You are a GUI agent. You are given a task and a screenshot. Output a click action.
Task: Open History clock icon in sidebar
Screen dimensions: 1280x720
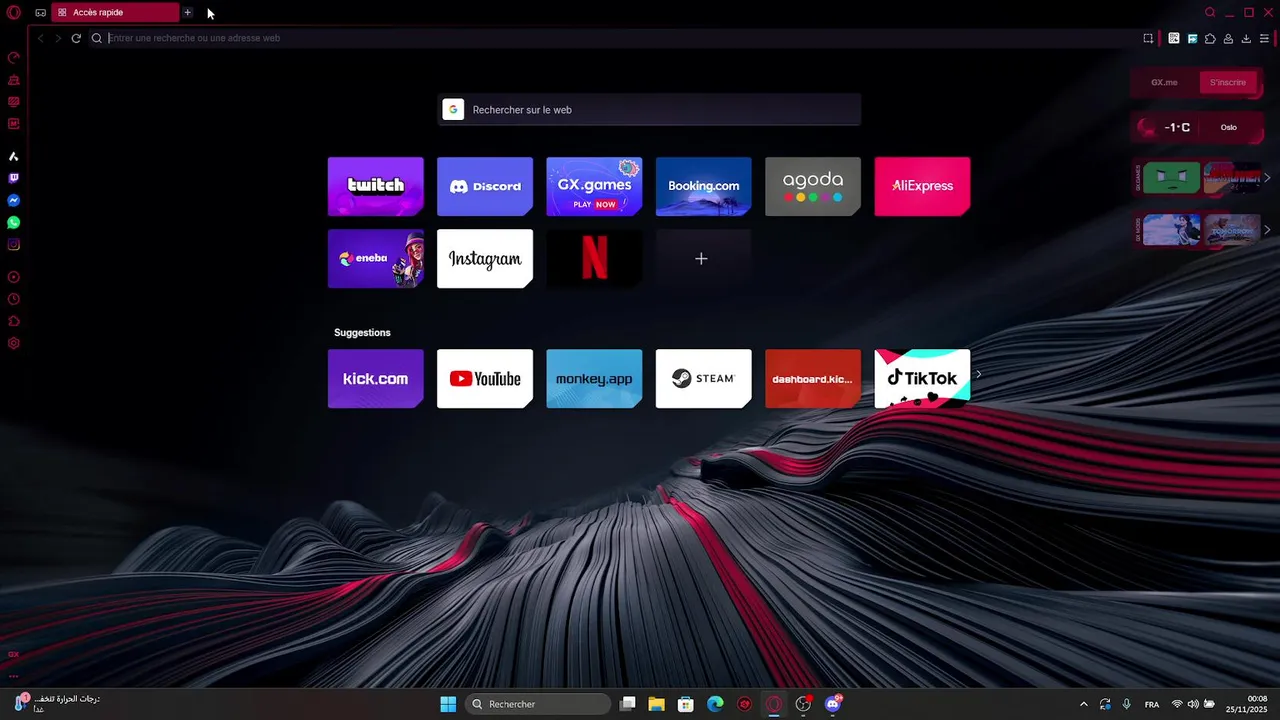coord(14,299)
